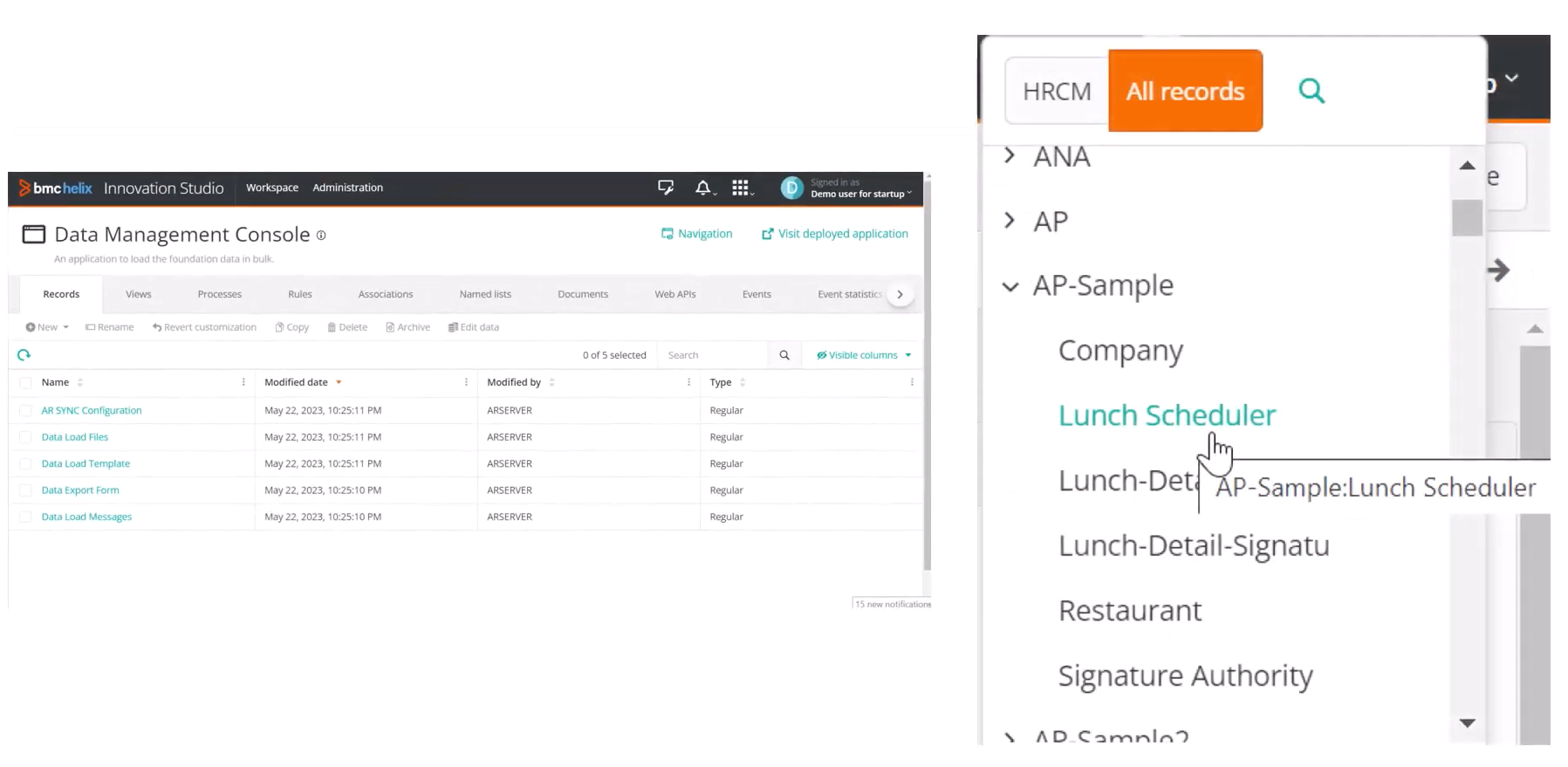
Task: Click the user avatar D icon
Action: point(791,188)
